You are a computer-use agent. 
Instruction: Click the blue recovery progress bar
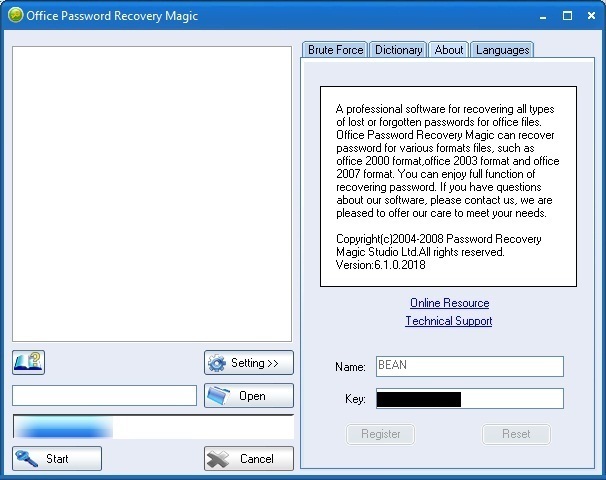click(x=153, y=427)
